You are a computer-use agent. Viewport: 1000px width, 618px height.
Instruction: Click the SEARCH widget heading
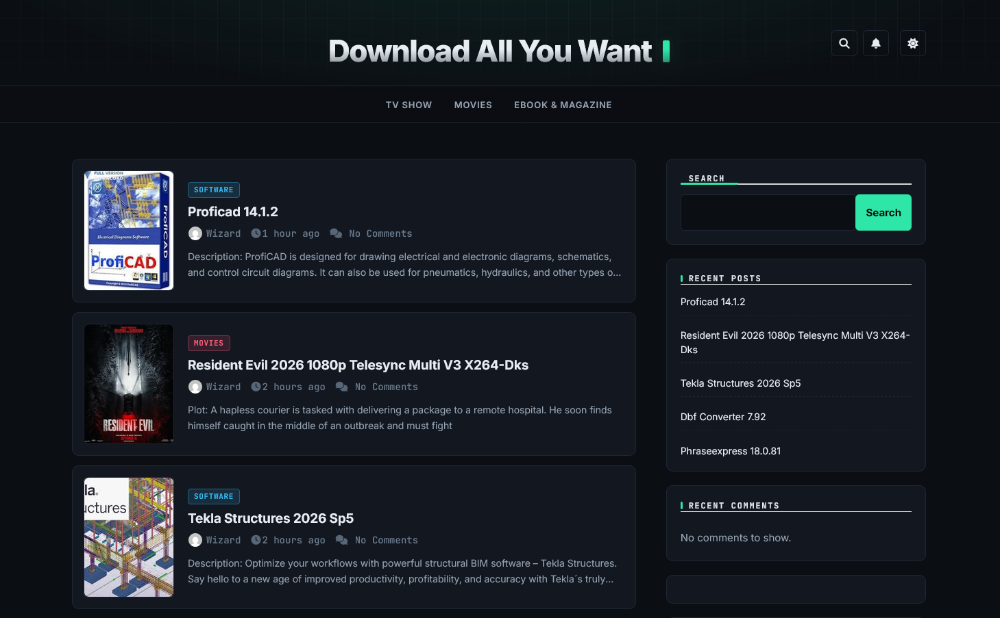click(x=706, y=179)
